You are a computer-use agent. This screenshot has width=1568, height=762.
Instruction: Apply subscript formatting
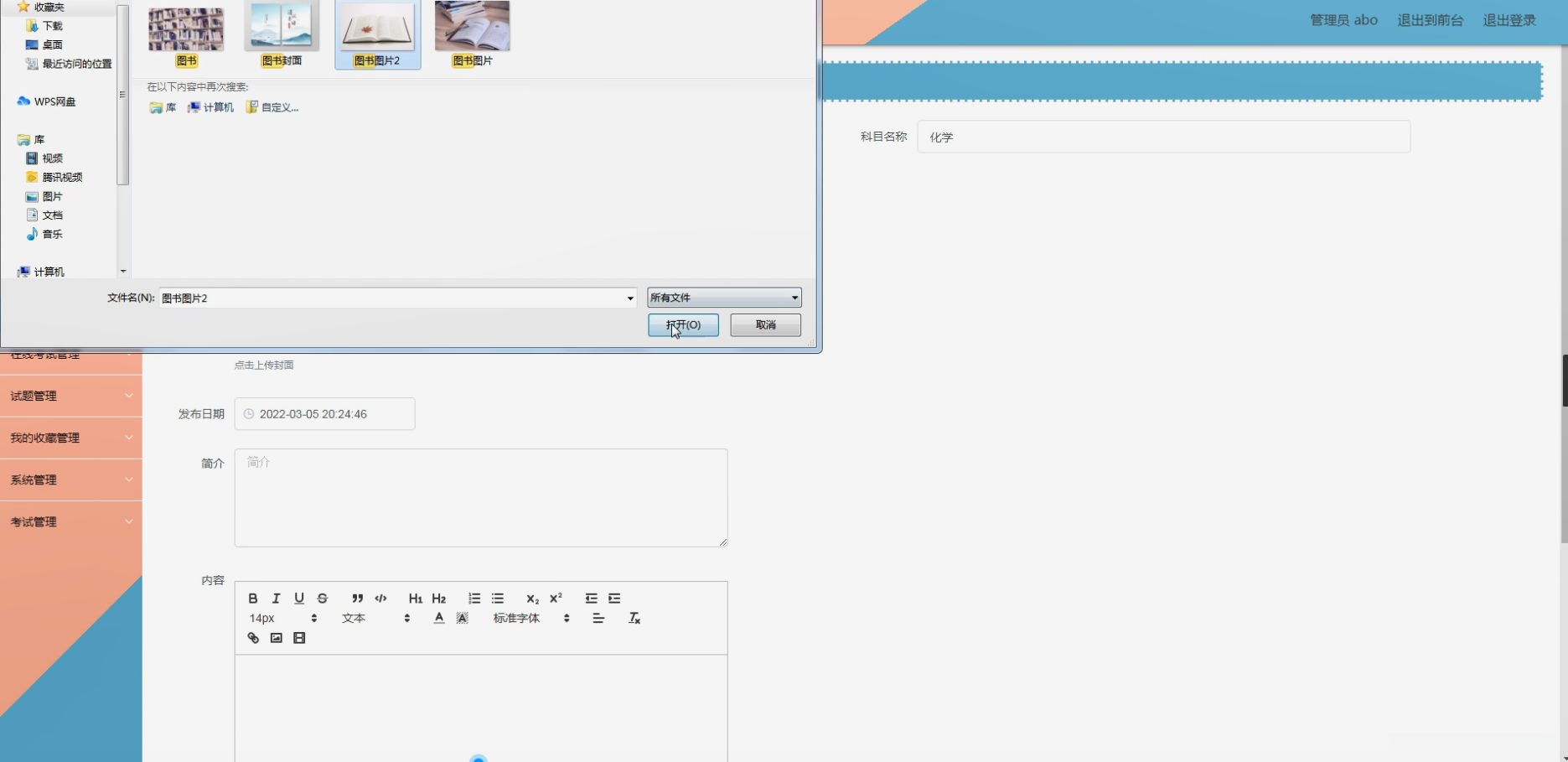coord(532,599)
